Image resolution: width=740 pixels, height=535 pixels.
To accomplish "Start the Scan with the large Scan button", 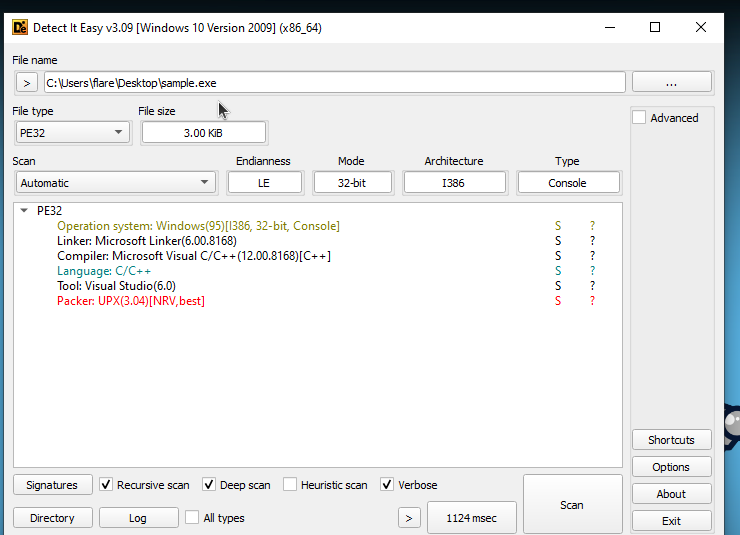I will coord(572,505).
